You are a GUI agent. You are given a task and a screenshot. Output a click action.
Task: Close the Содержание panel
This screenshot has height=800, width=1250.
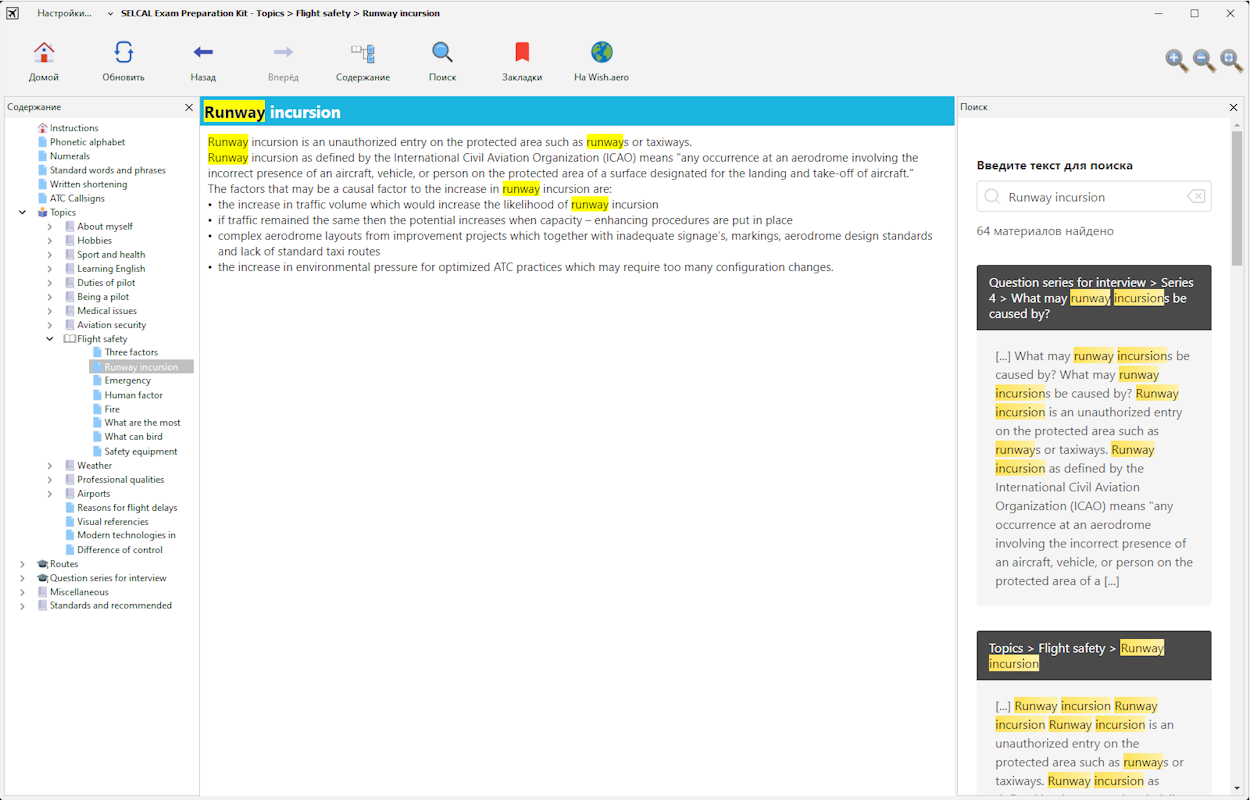[x=189, y=107]
